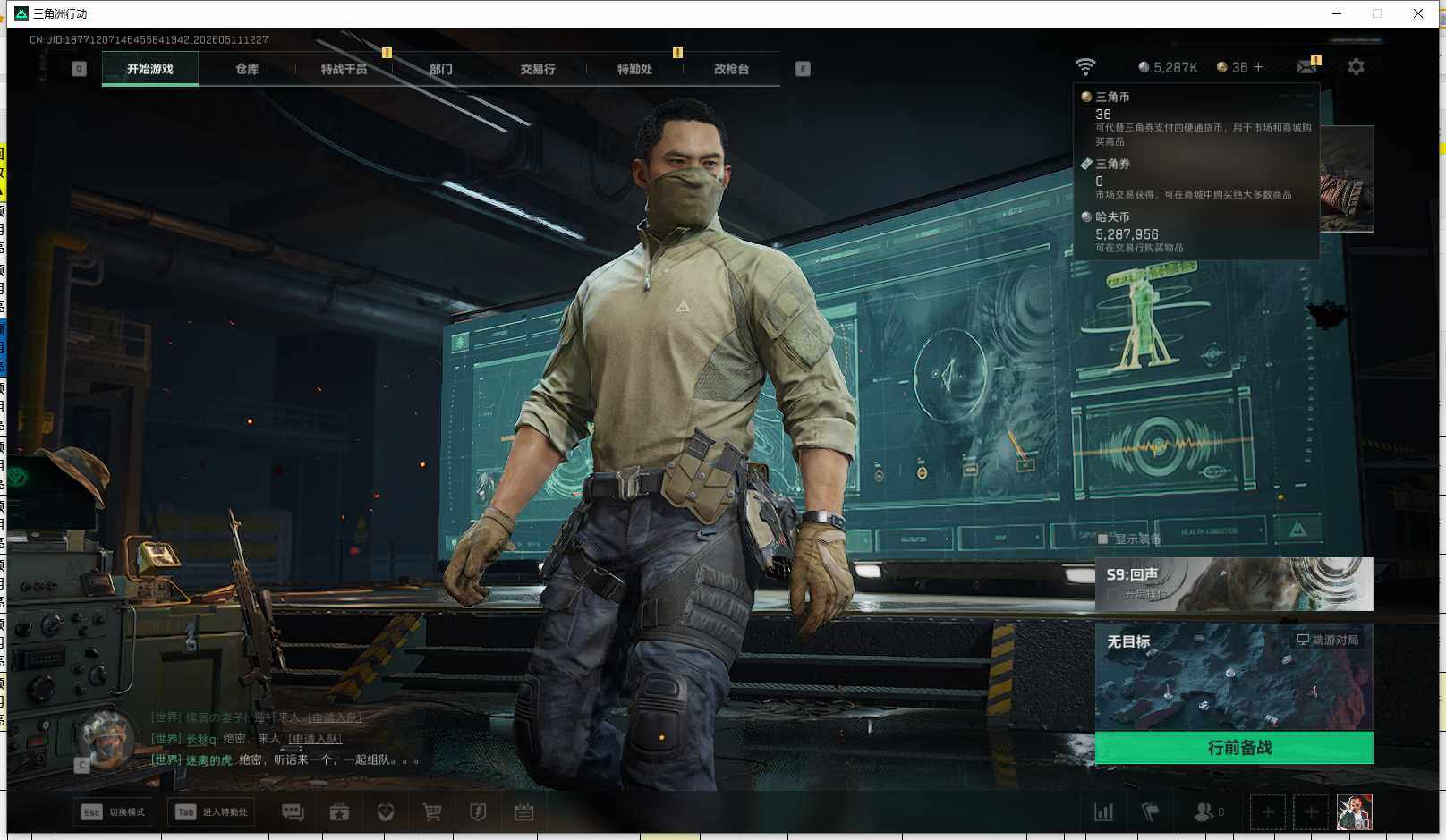Click the 三角洲行动 window title icon

point(21,13)
